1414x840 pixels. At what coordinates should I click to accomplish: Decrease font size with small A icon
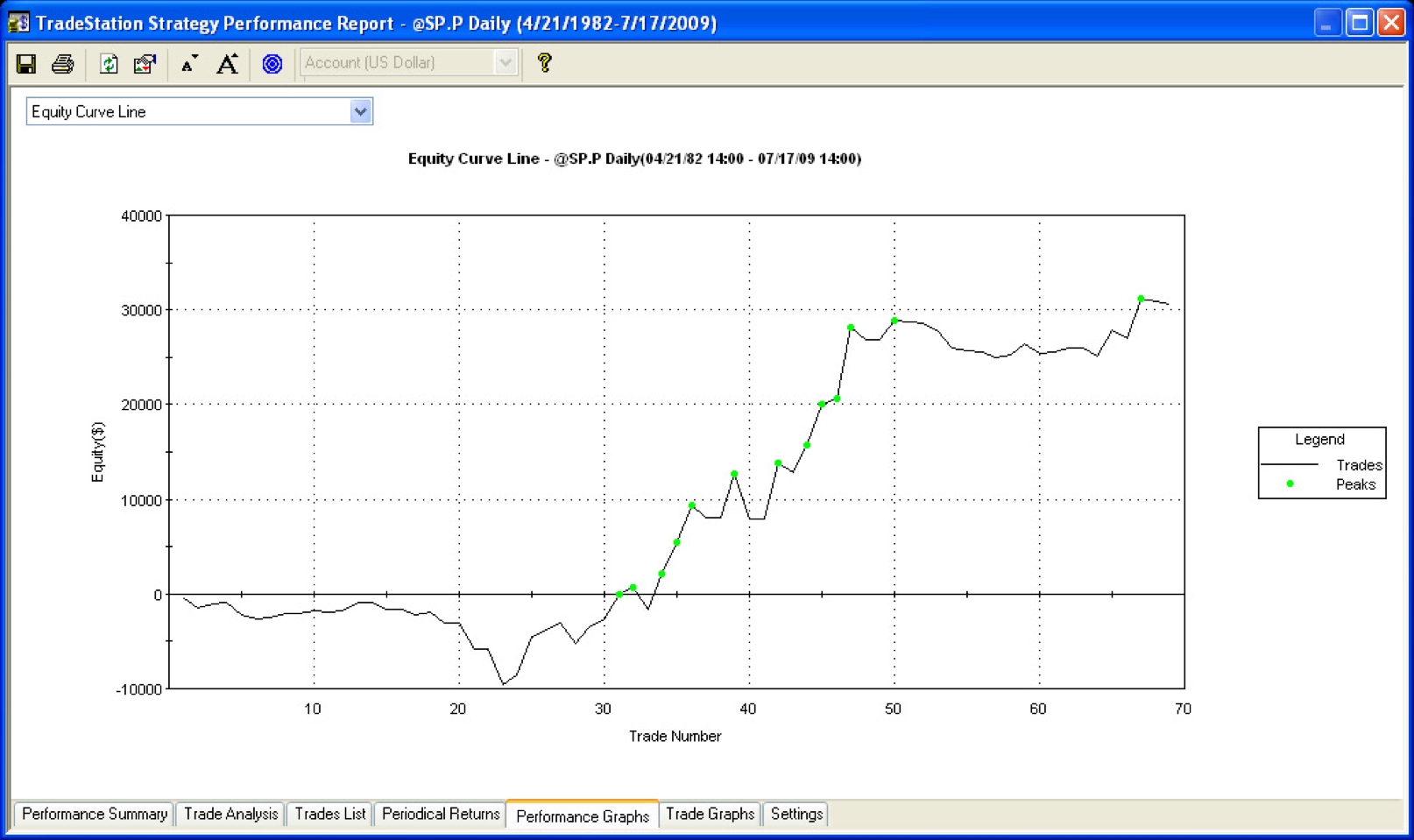189,64
